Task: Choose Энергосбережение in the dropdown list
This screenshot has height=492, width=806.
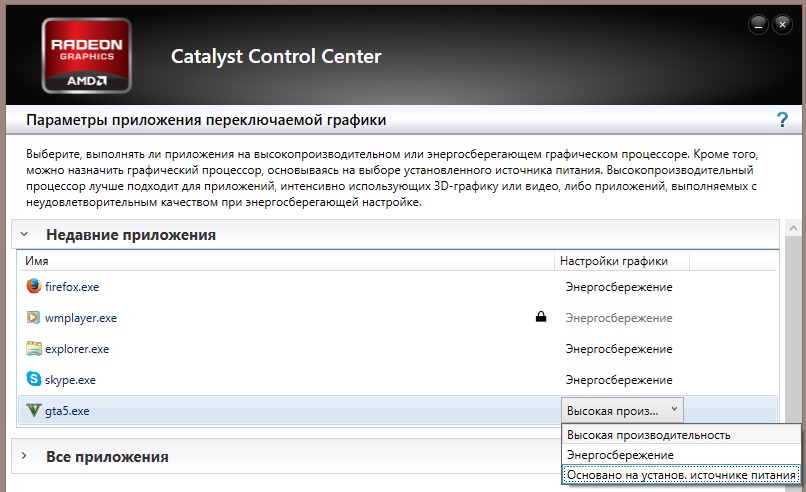Action: pos(620,455)
